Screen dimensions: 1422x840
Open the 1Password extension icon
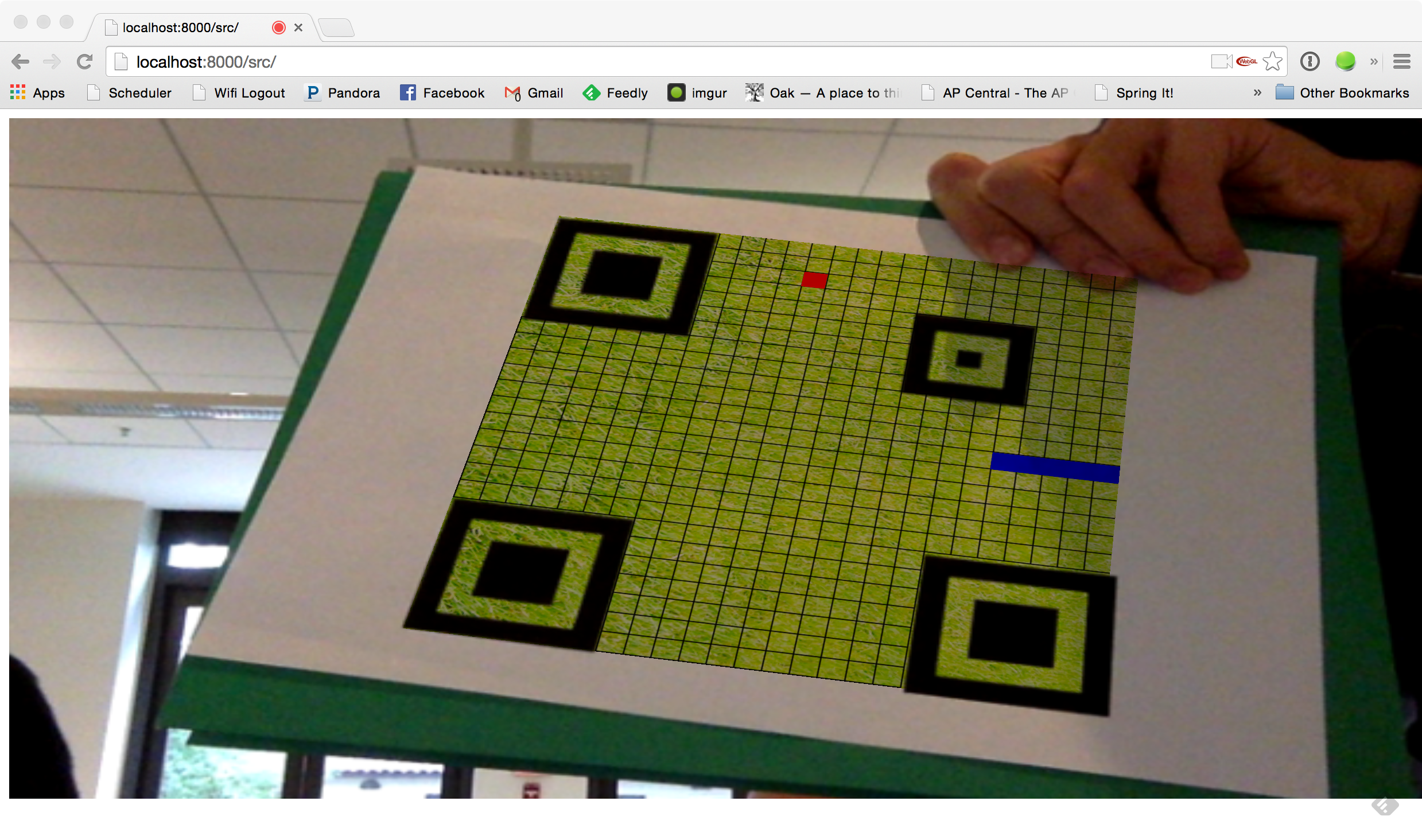(1310, 61)
